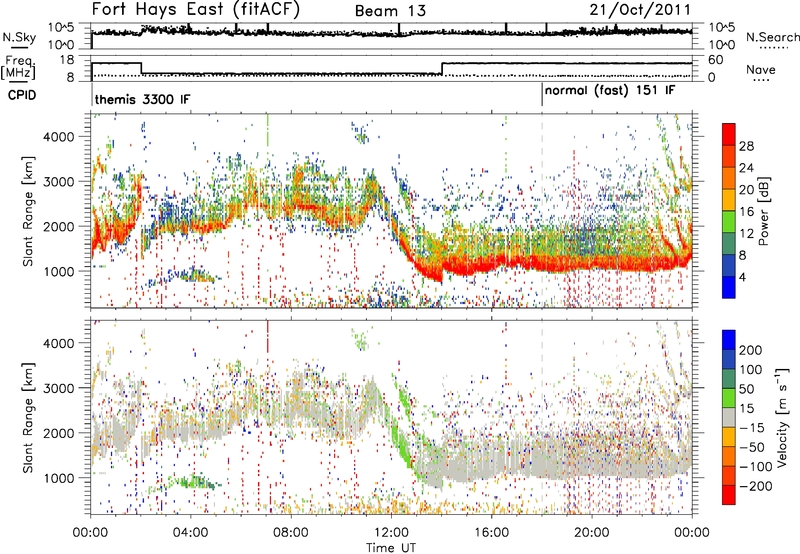Click the '24' Power colorbar tick label
The height and width of the screenshot is (554, 800).
(x=746, y=168)
